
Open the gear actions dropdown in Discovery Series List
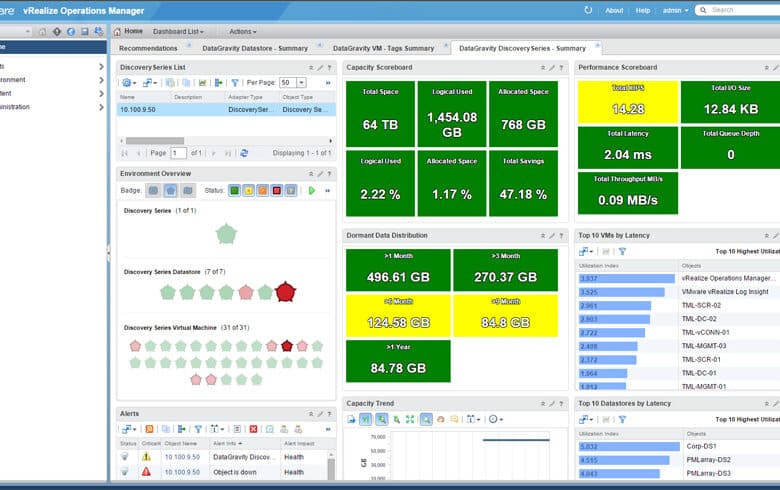tap(129, 83)
